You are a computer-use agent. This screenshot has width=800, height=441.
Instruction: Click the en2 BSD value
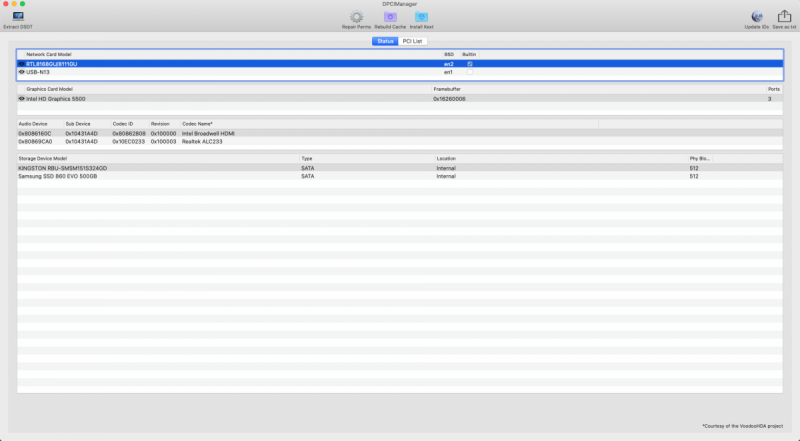pyautogui.click(x=448, y=64)
